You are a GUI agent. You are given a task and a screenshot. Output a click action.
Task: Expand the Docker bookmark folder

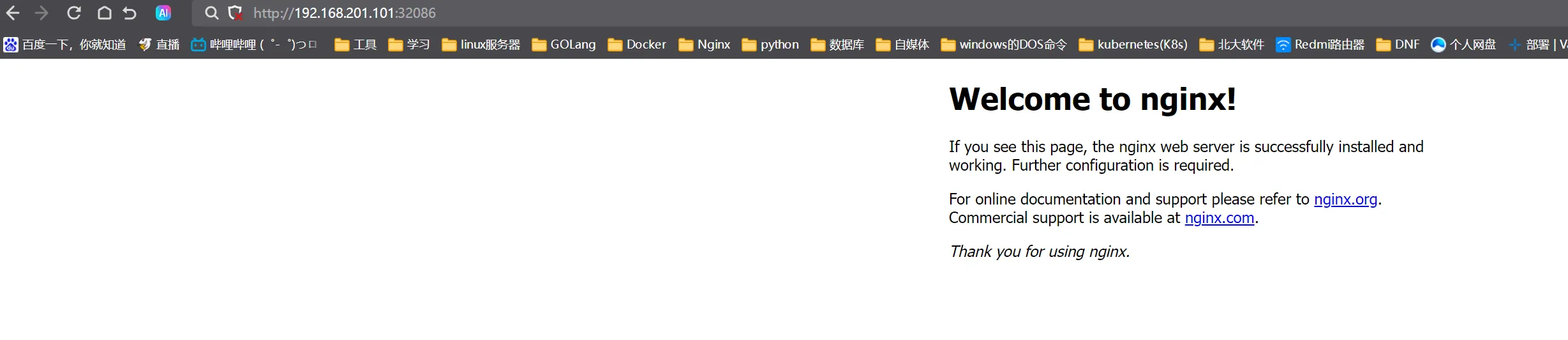click(637, 45)
